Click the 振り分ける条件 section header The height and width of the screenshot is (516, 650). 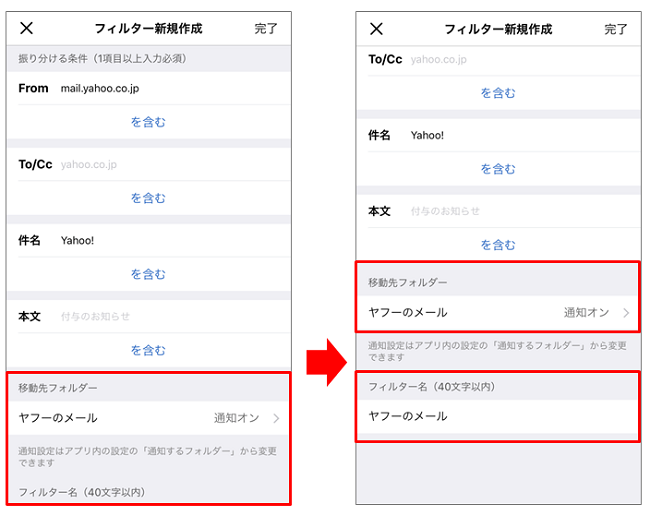point(102,59)
